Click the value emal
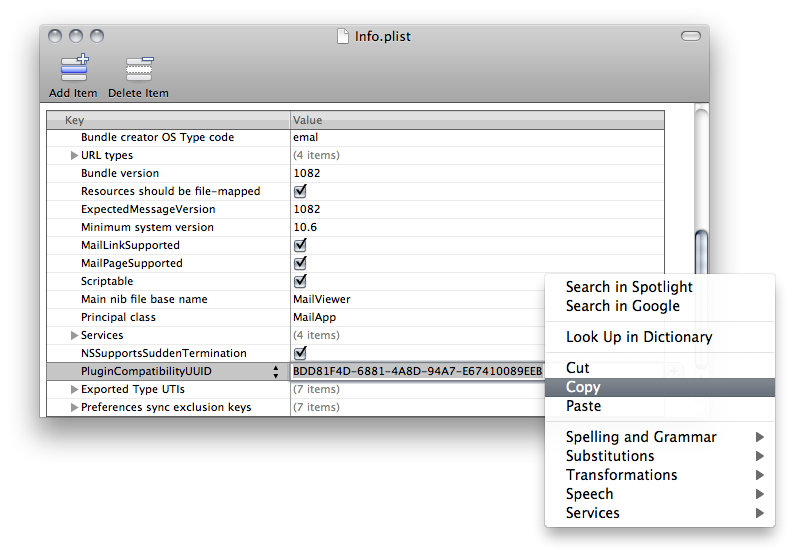Viewport: 800px width, 550px height. (306, 137)
